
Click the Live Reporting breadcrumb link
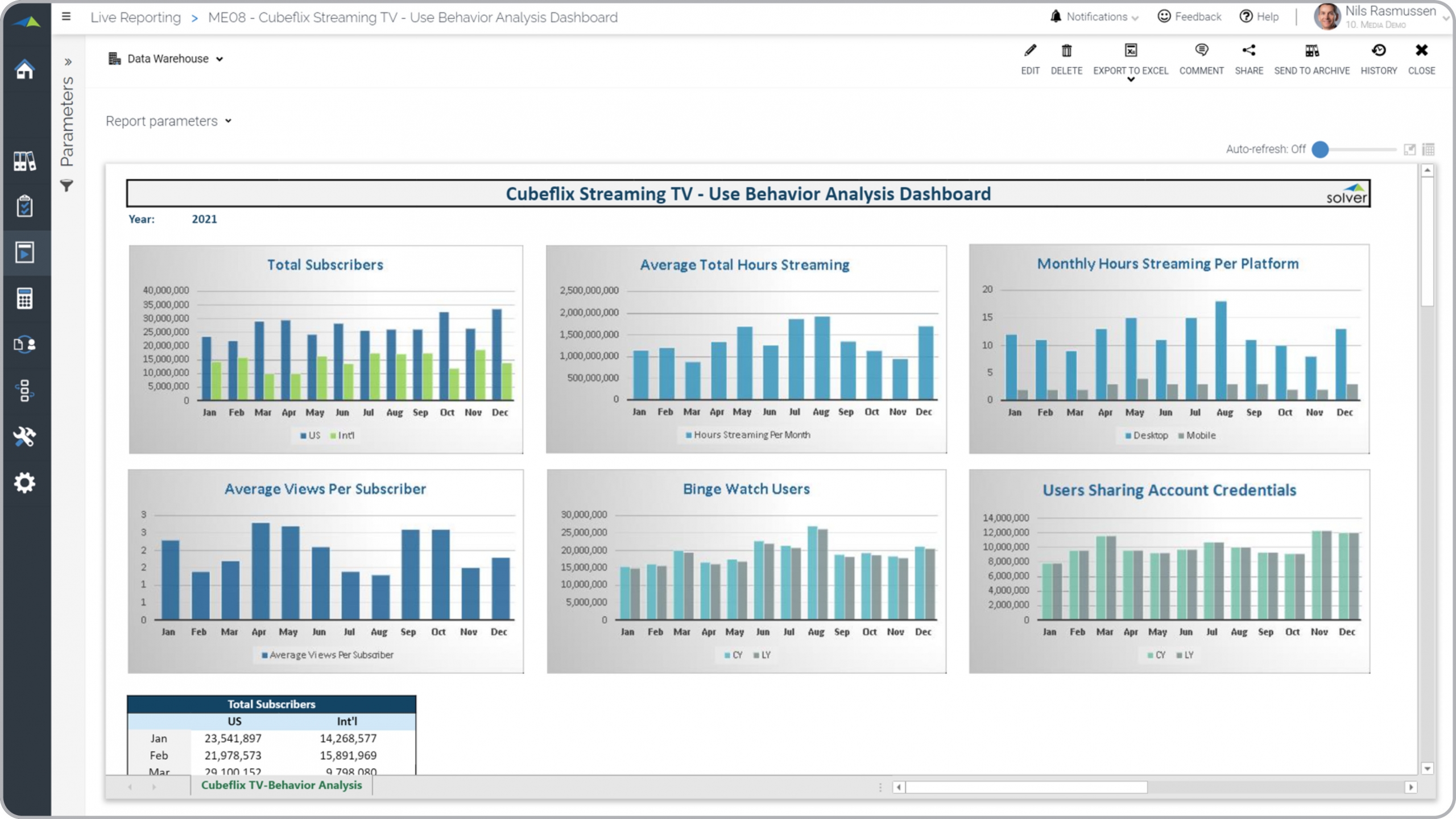pyautogui.click(x=135, y=17)
